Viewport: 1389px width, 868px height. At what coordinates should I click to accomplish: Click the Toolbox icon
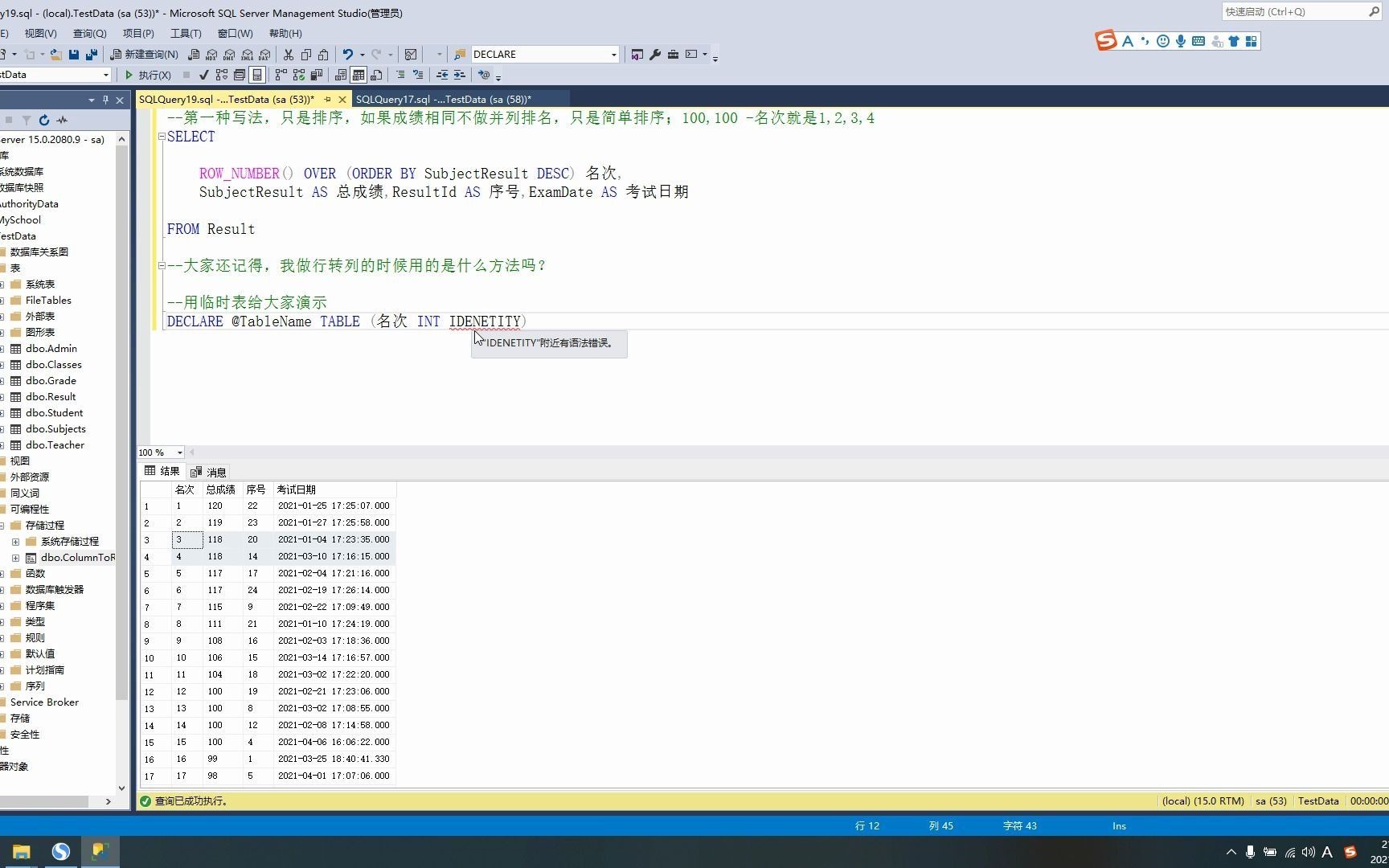673,55
